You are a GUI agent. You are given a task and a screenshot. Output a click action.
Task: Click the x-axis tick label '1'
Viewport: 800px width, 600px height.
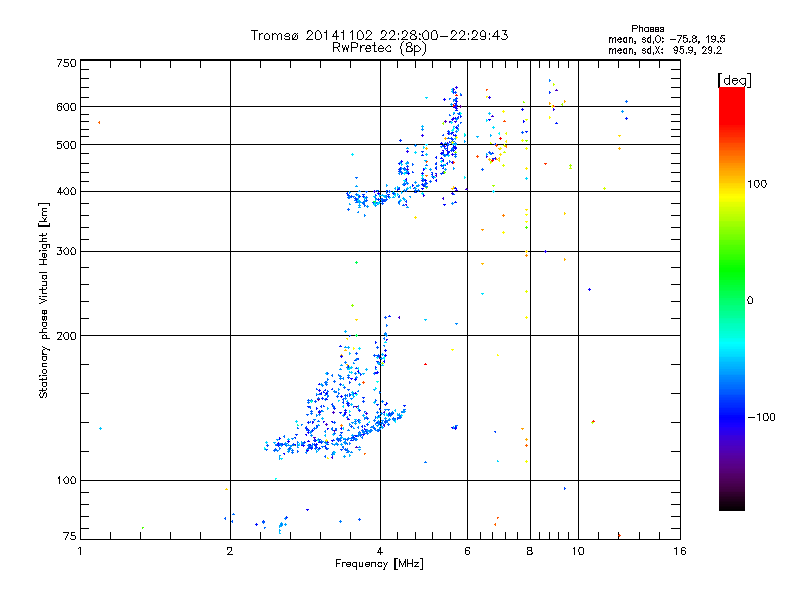click(x=80, y=551)
